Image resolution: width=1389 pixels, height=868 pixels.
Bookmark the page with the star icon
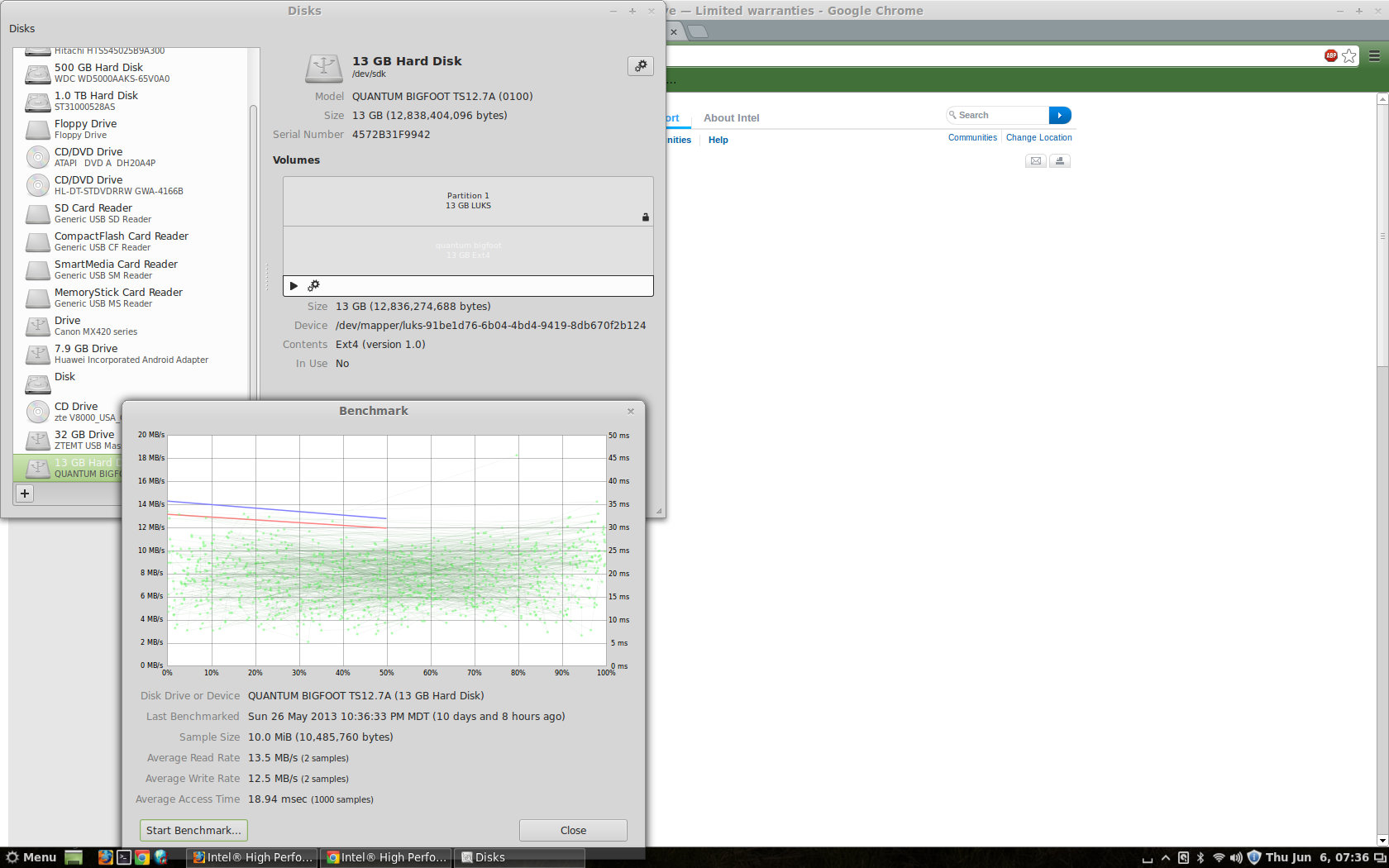point(1349,55)
